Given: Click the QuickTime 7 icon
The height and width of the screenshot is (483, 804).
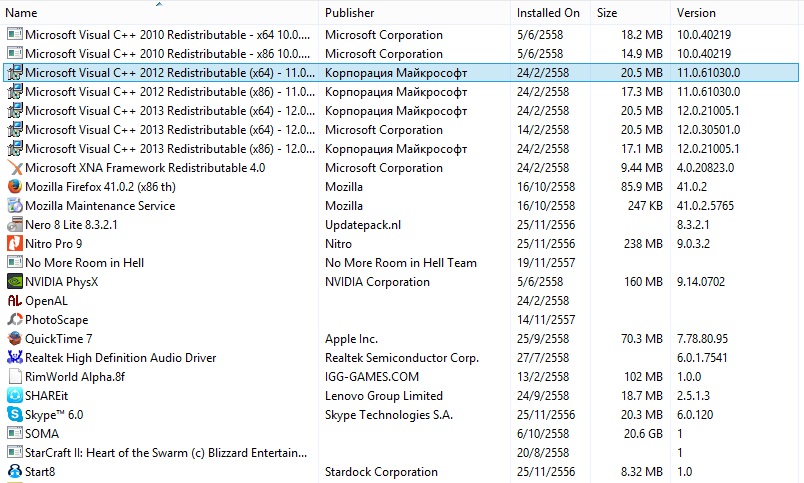Looking at the screenshot, I should coord(15,338).
